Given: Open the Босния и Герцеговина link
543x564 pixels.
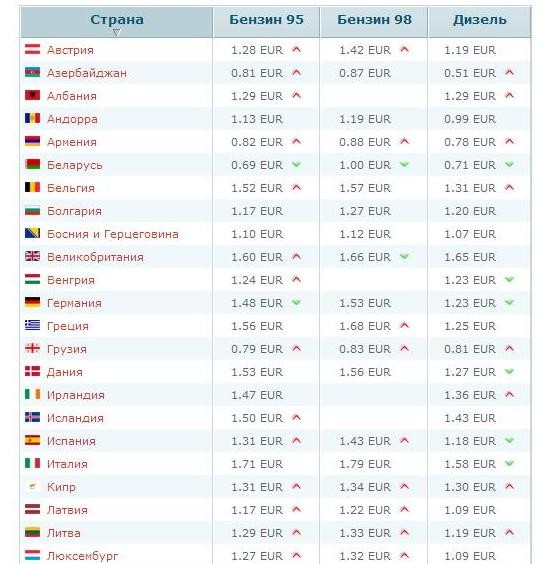Looking at the screenshot, I should pos(113,234).
